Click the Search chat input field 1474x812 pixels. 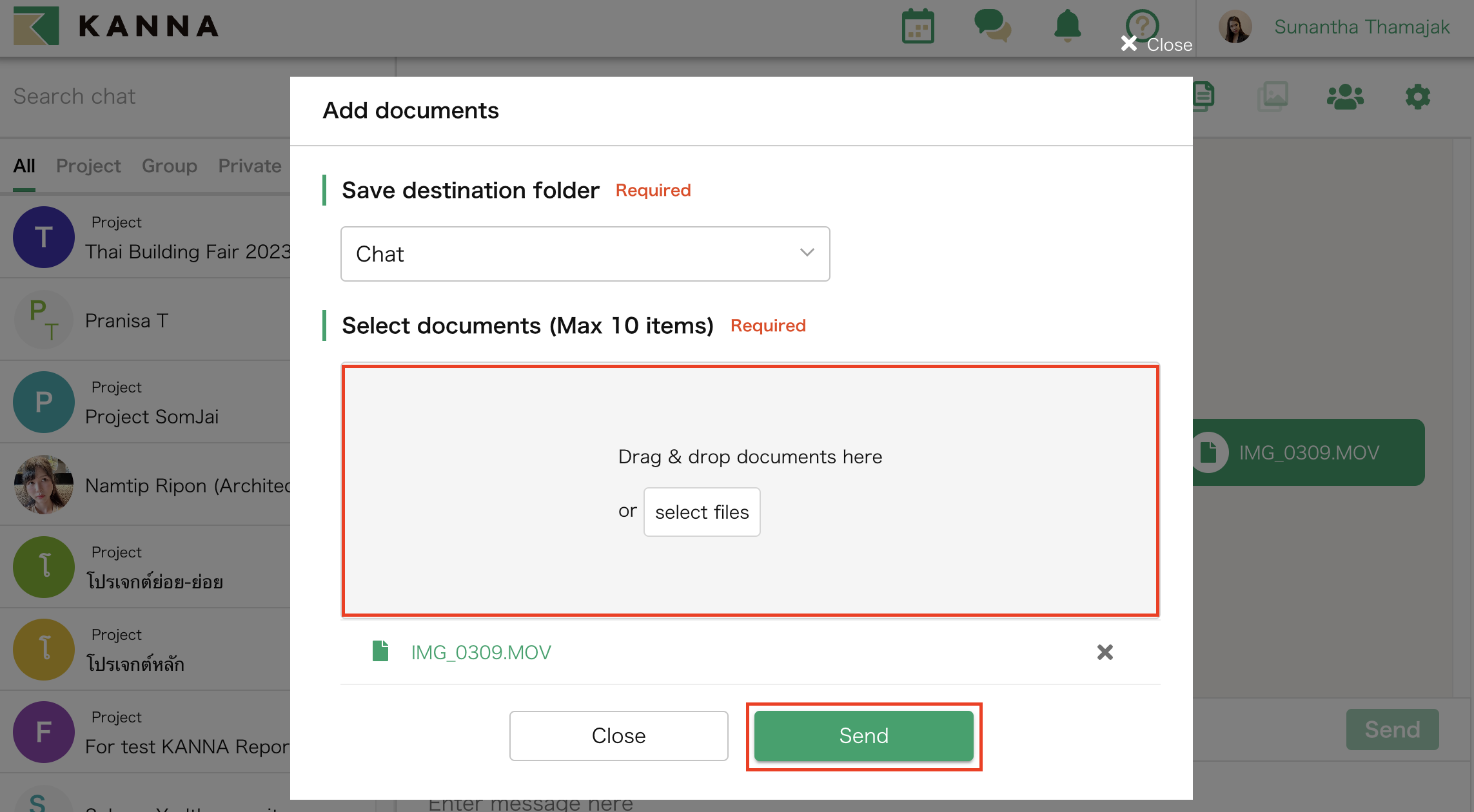(x=129, y=95)
